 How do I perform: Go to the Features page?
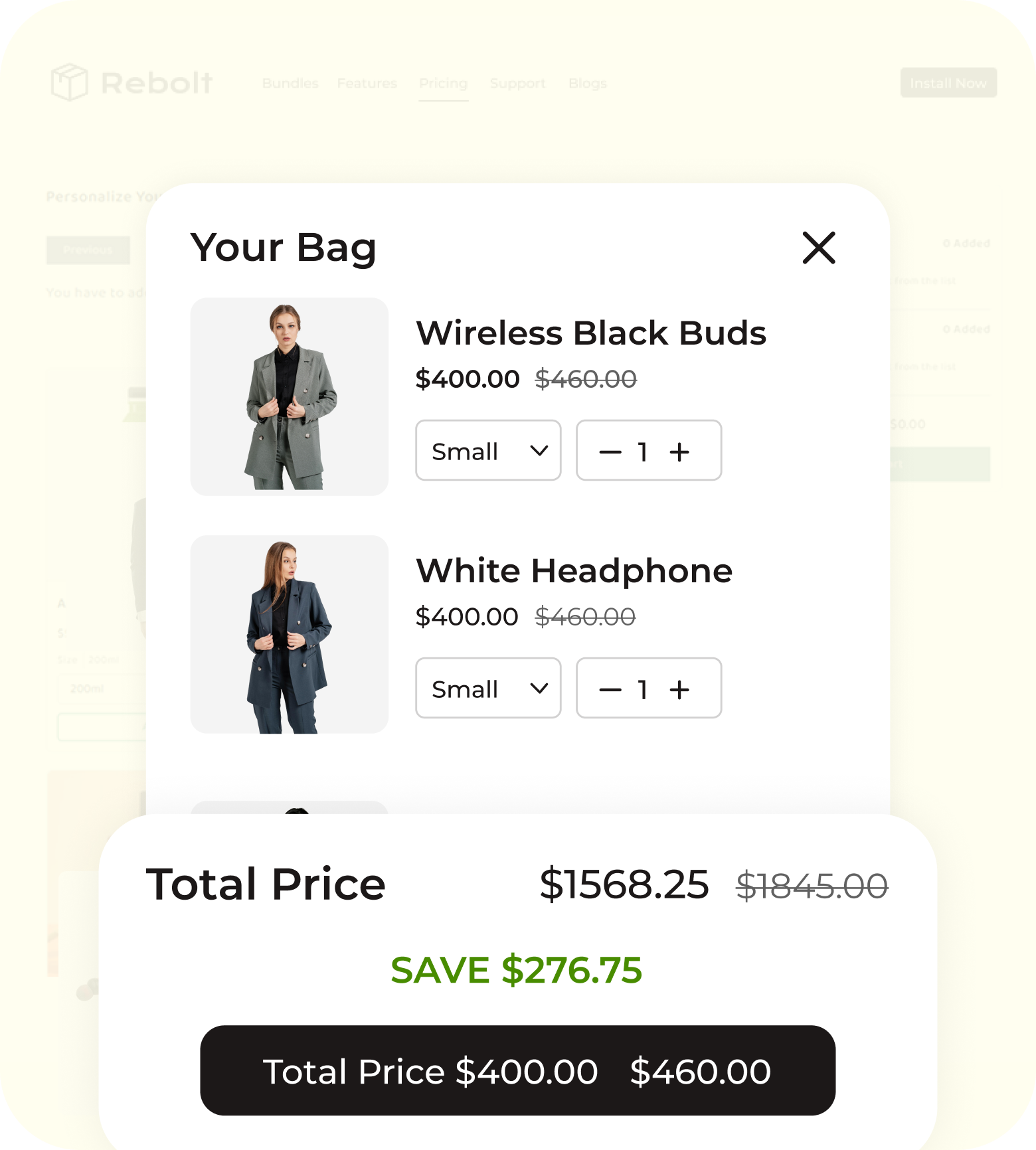pyautogui.click(x=367, y=84)
